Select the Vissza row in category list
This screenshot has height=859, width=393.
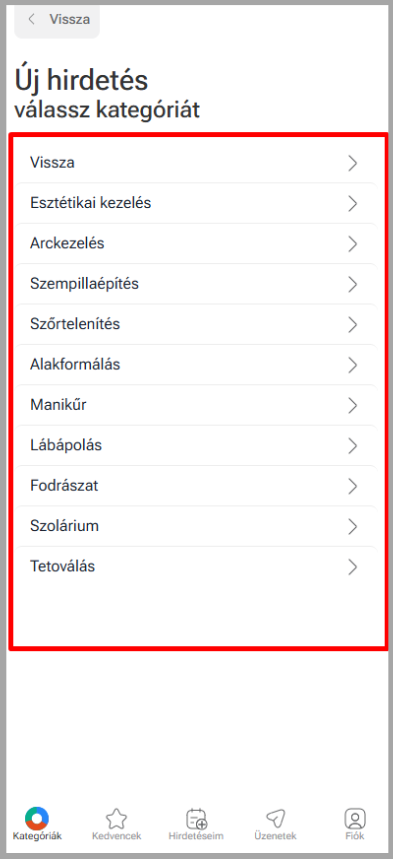point(195,163)
